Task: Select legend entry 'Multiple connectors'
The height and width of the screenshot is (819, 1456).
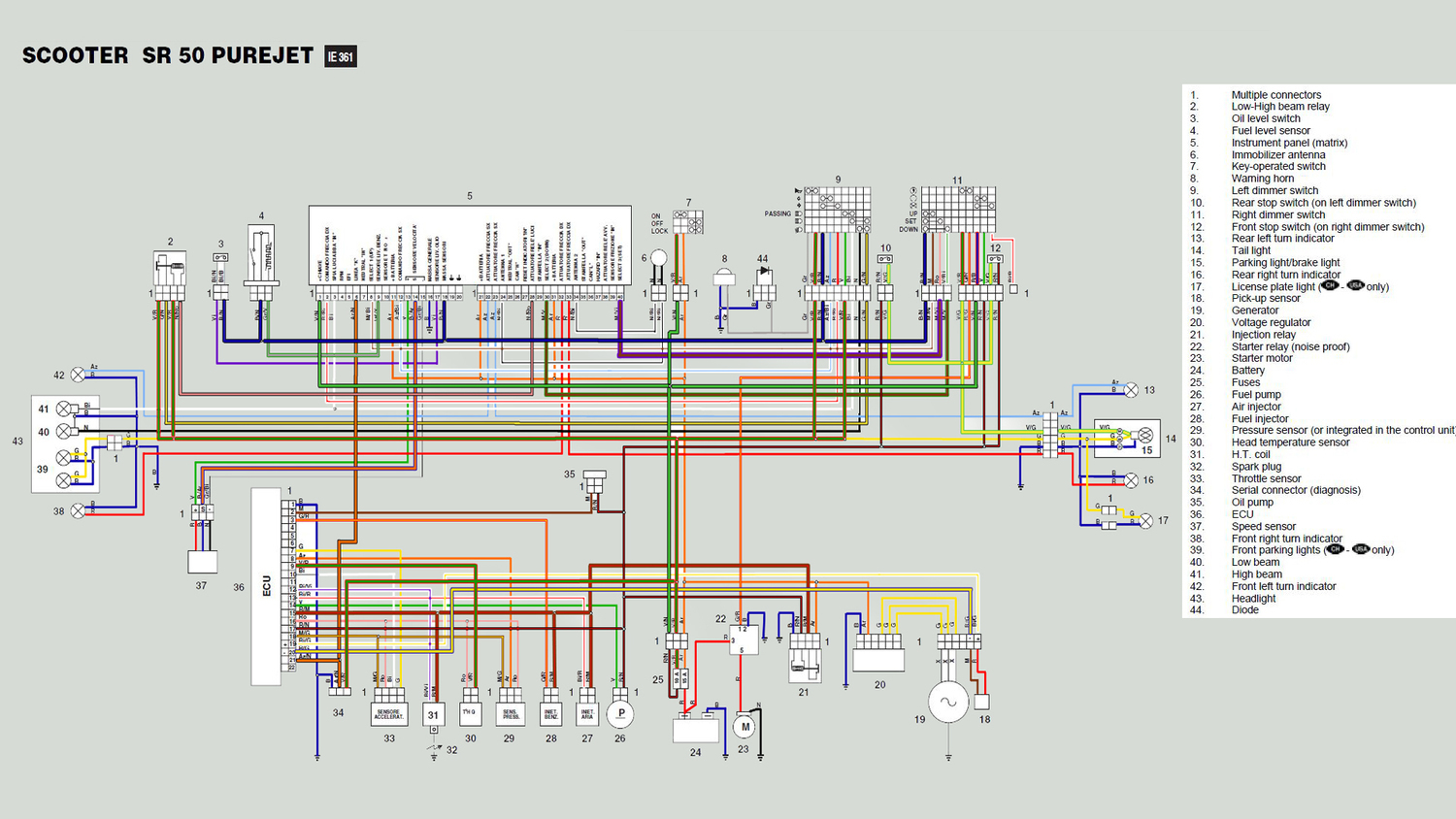Action: tap(1276, 95)
